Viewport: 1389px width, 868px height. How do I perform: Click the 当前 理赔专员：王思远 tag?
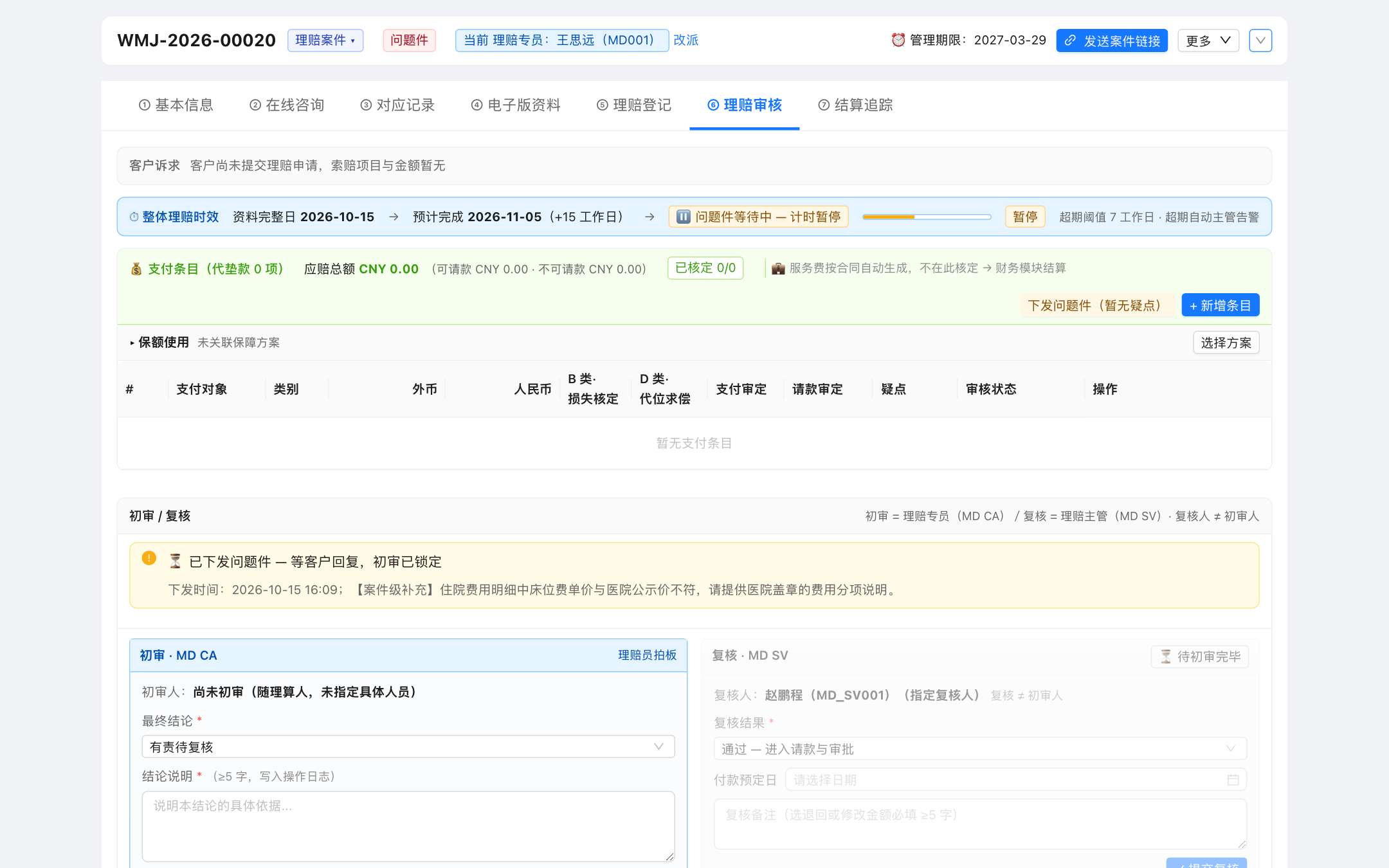(x=562, y=41)
